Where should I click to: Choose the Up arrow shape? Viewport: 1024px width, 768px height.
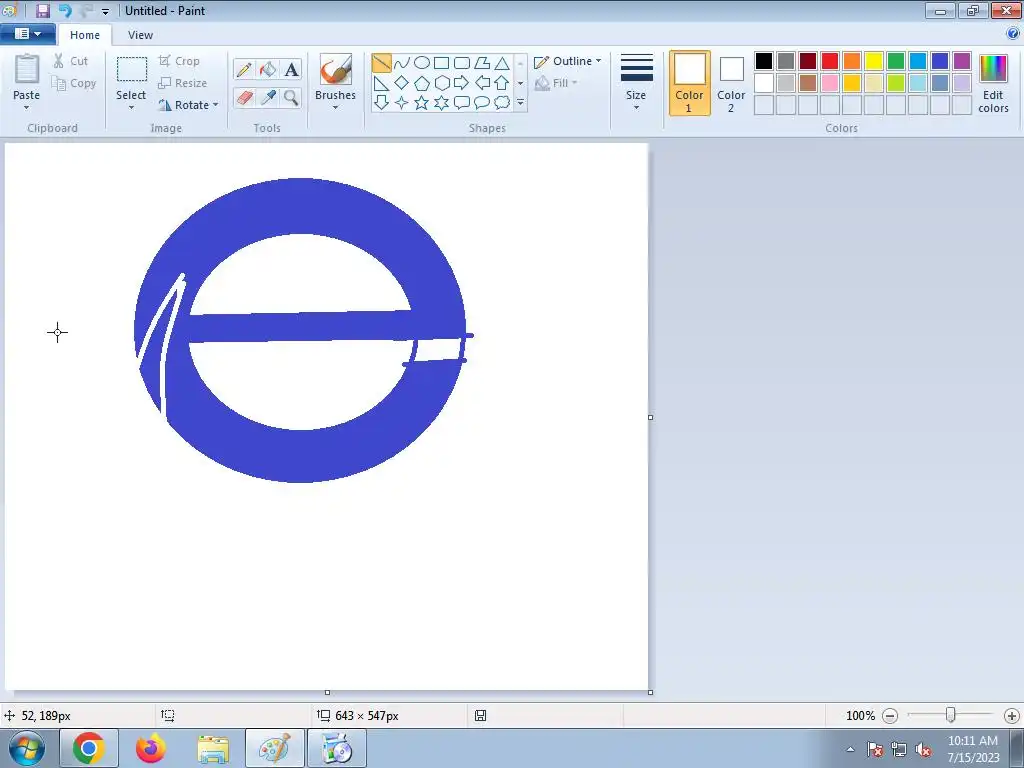click(x=502, y=83)
